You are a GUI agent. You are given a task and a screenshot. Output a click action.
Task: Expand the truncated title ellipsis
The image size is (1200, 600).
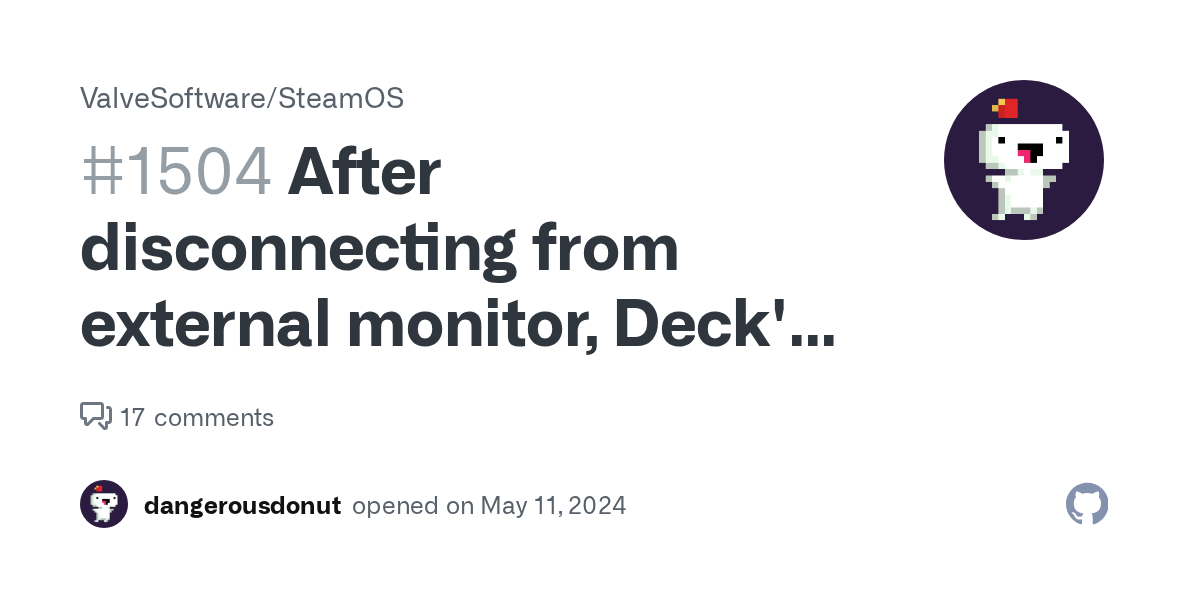(811, 338)
